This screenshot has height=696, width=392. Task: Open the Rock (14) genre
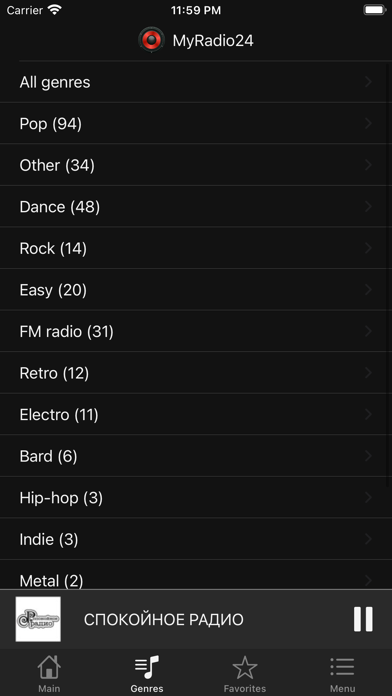(196, 248)
